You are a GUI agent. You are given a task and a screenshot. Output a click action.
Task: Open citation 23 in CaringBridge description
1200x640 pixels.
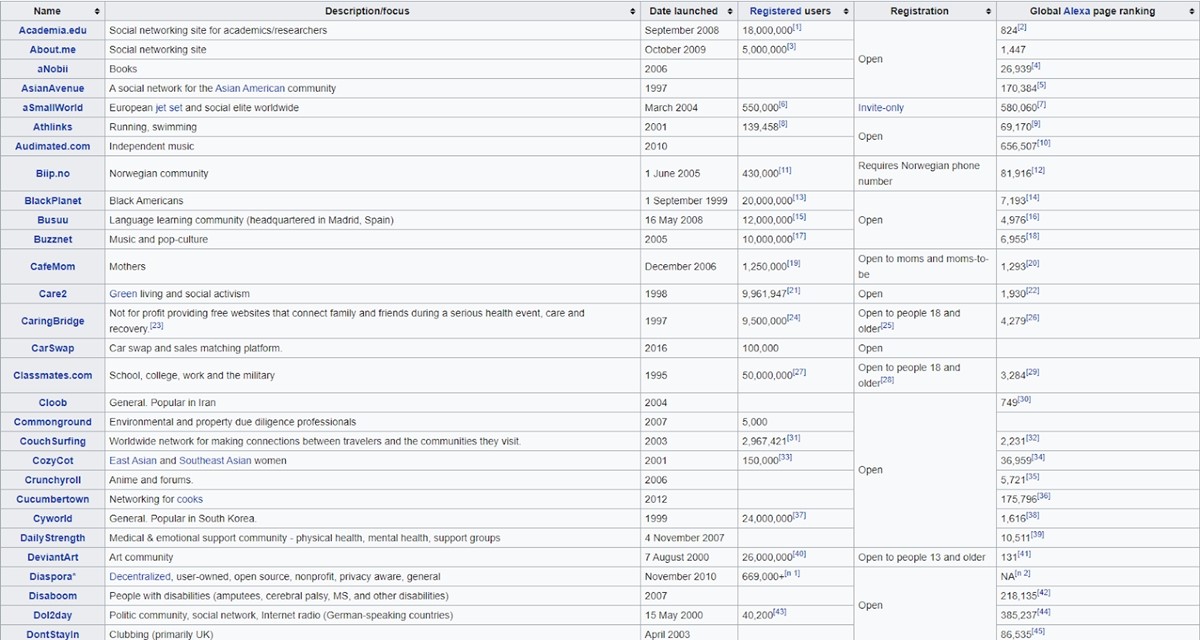tap(157, 326)
